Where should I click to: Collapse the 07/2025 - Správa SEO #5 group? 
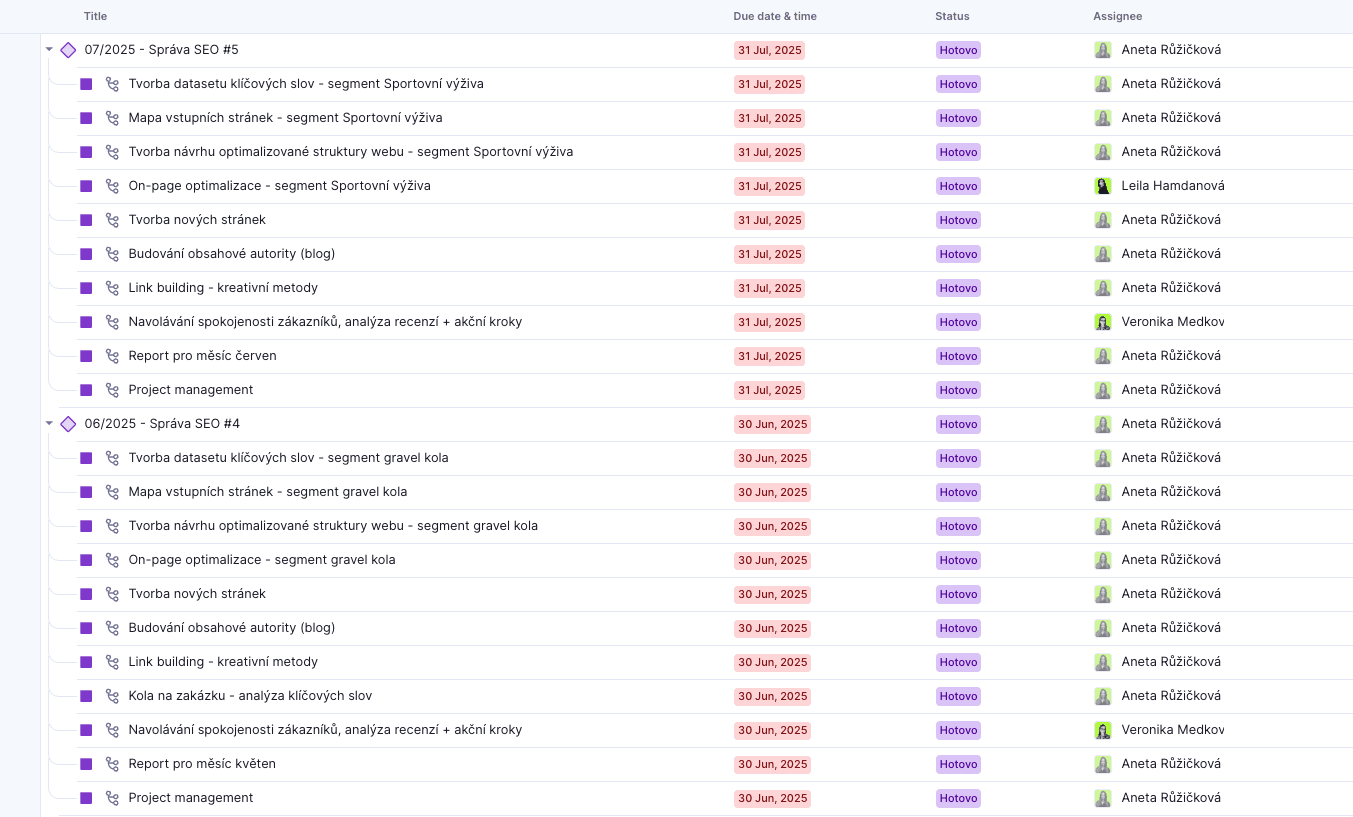49,49
